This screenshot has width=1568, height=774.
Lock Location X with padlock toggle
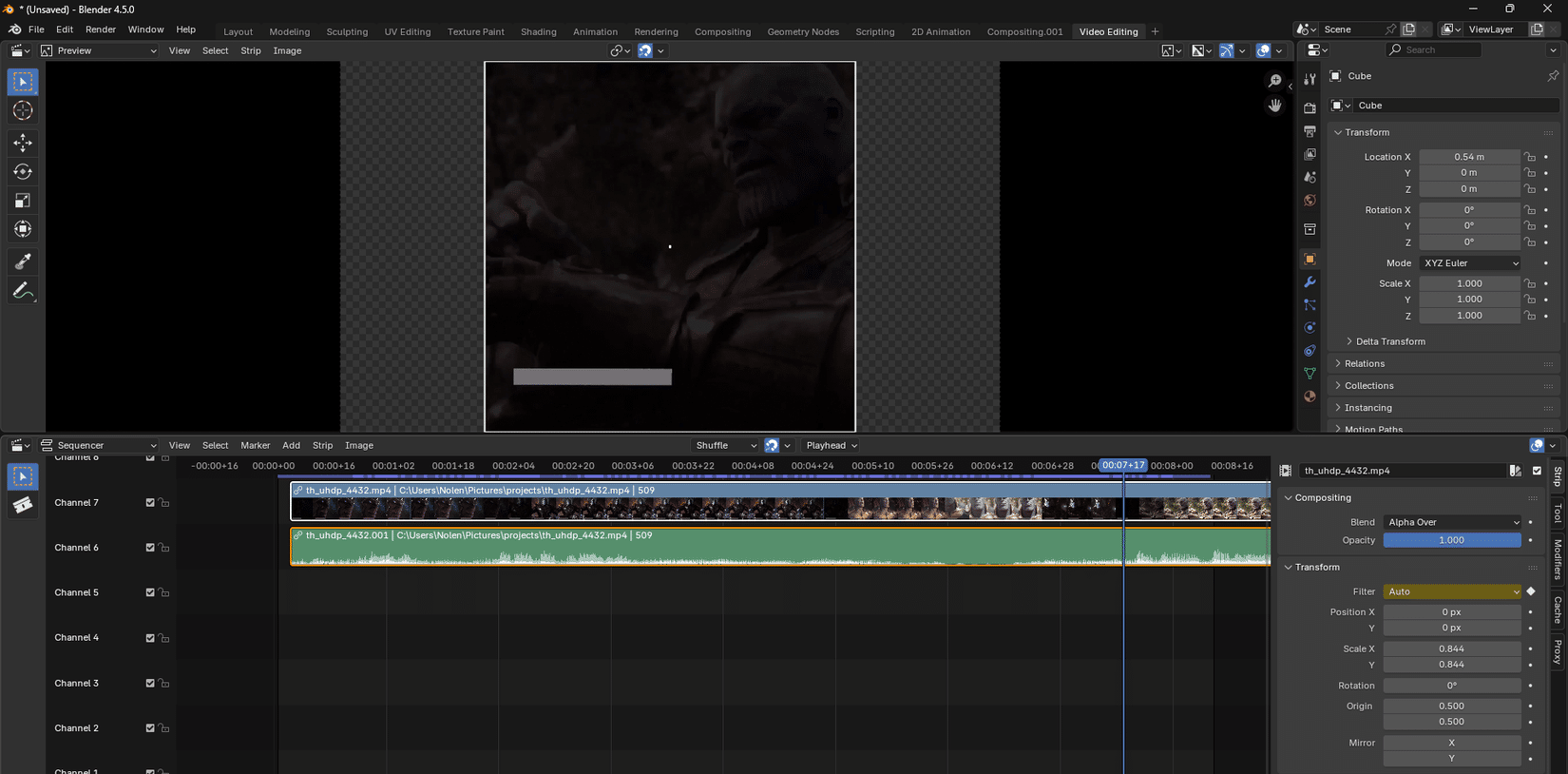click(x=1530, y=157)
